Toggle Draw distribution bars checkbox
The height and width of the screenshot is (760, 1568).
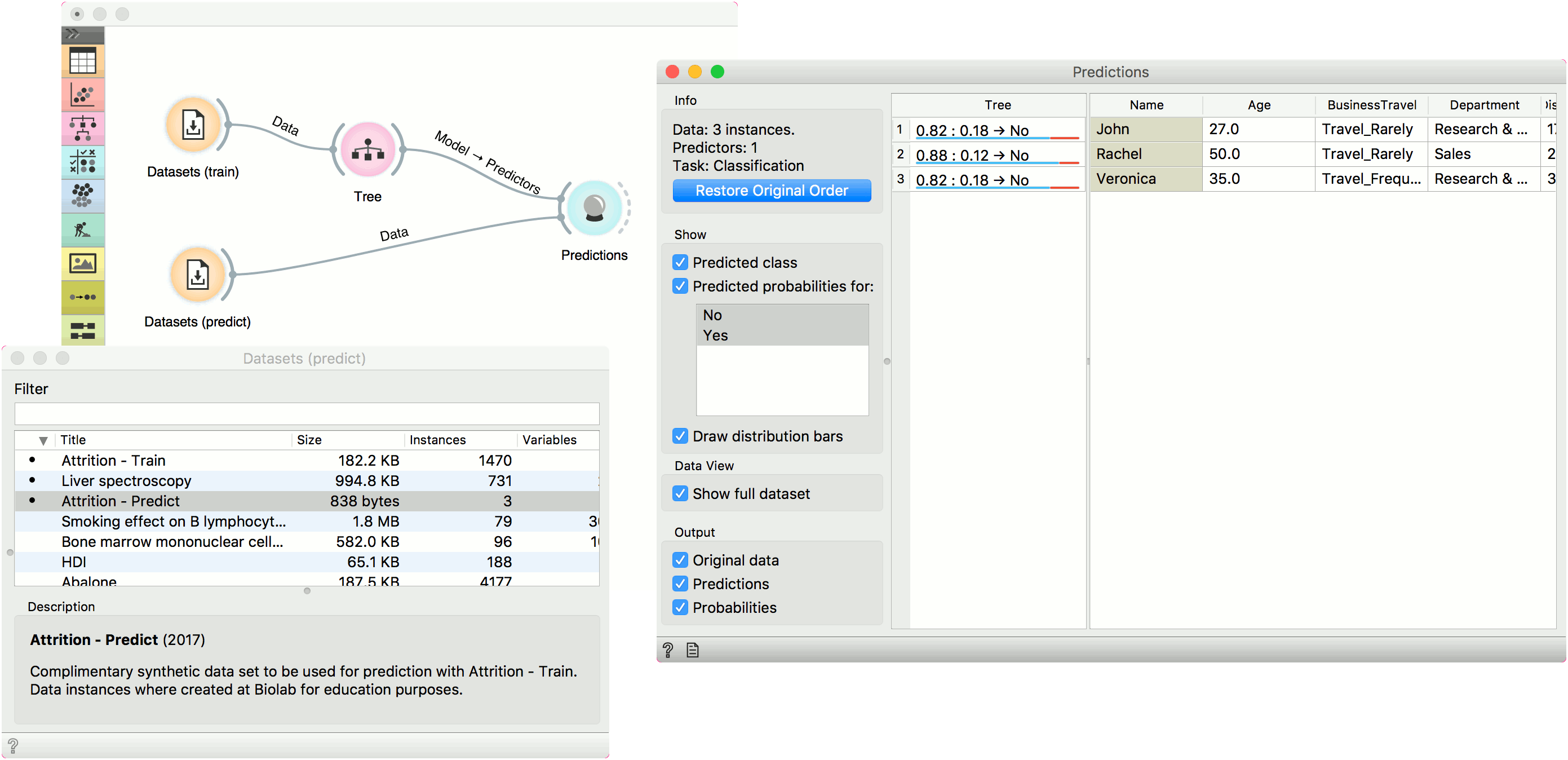tap(680, 436)
